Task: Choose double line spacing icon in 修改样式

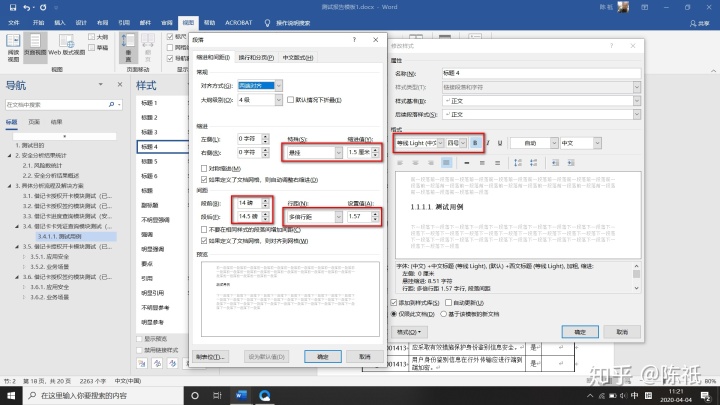Action: tap(497, 163)
